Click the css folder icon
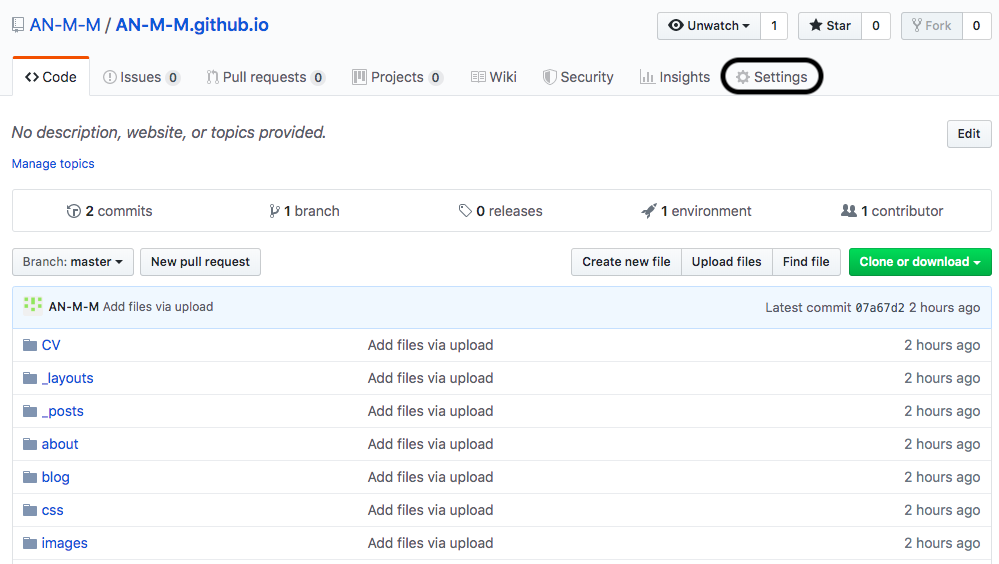 (30, 510)
